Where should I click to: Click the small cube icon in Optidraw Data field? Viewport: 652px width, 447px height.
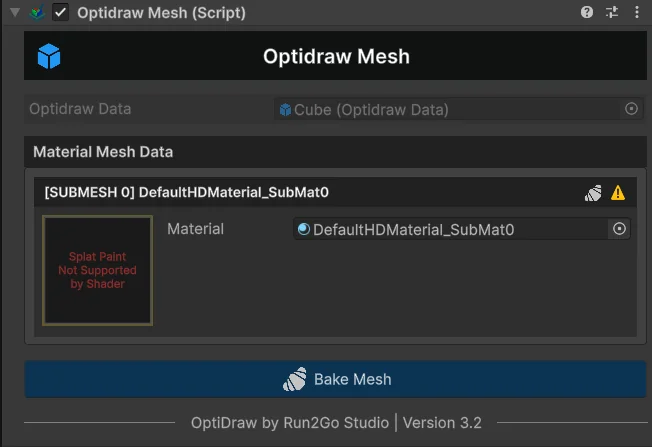(285, 110)
